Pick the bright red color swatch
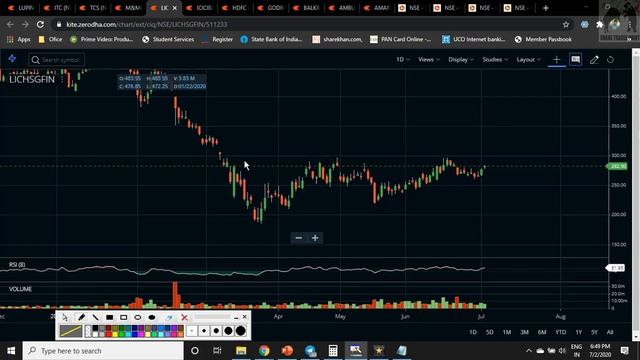Viewport: 640px width, 360px height. 108,334
